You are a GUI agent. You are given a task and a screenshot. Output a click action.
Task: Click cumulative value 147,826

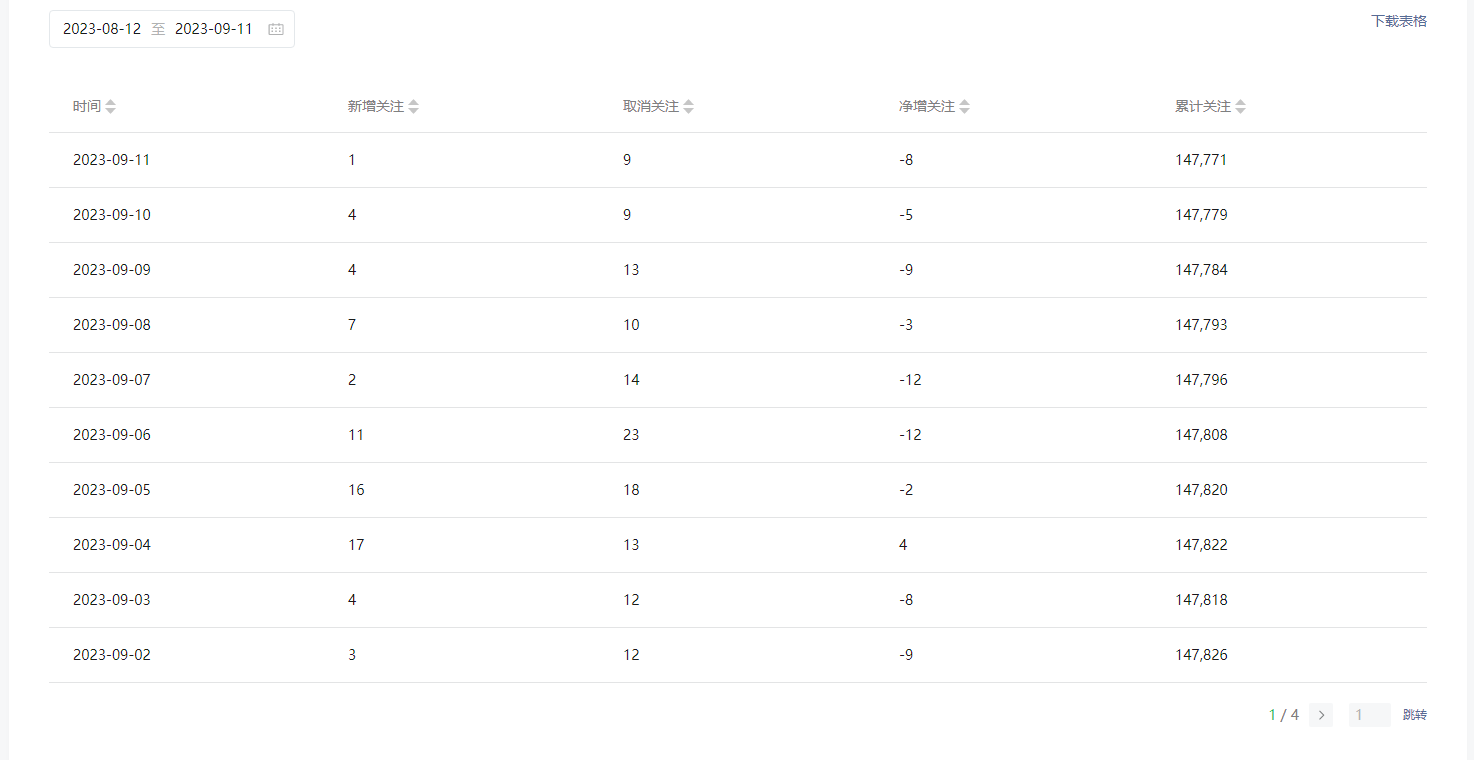pos(1201,655)
